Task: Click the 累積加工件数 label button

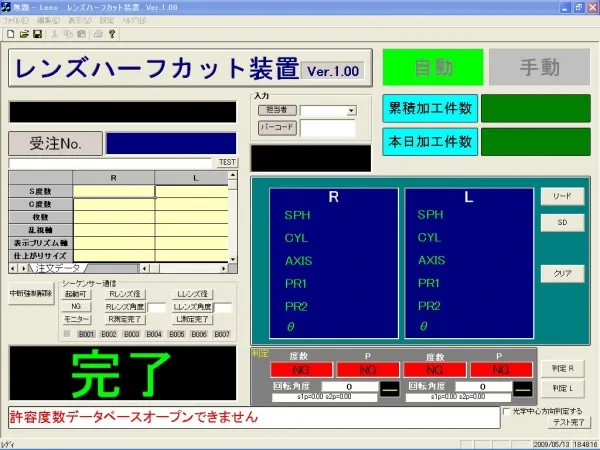Action: pyautogui.click(x=430, y=108)
